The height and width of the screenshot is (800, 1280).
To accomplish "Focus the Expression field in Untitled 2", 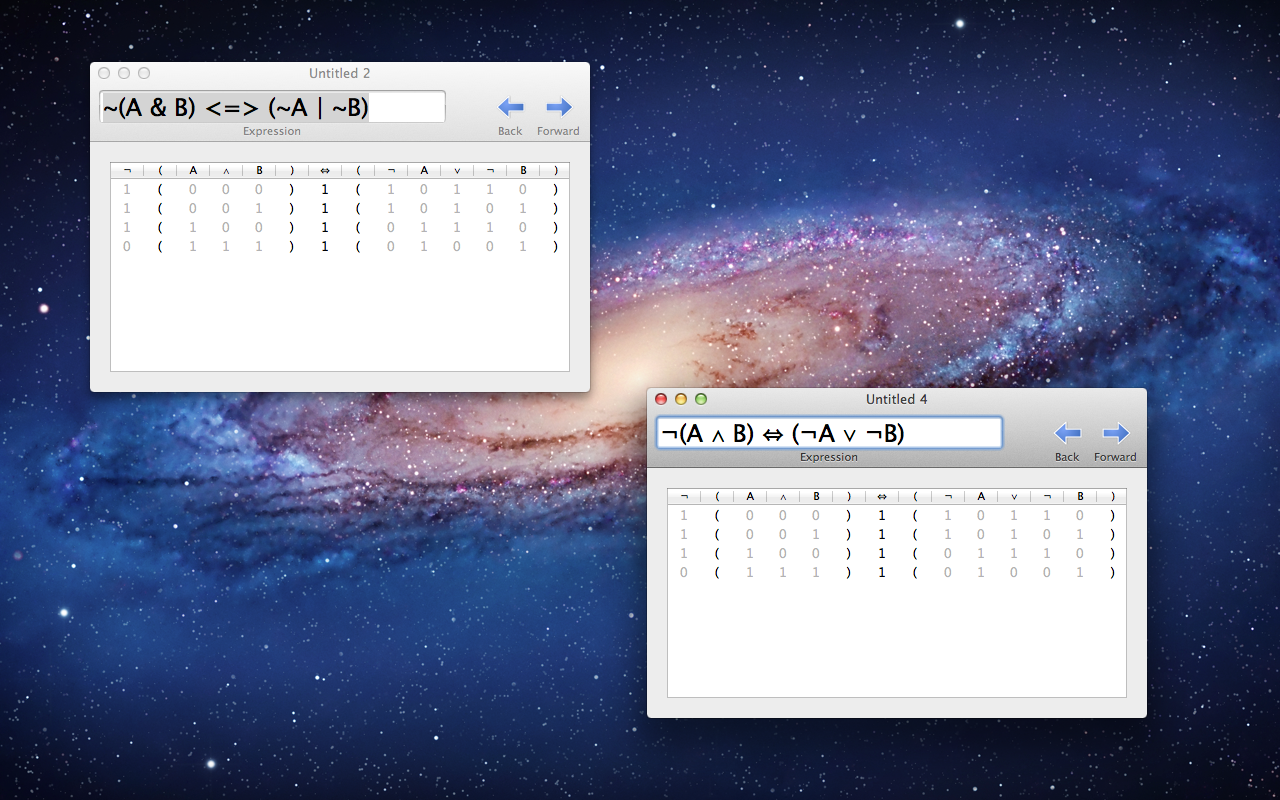I will [272, 107].
